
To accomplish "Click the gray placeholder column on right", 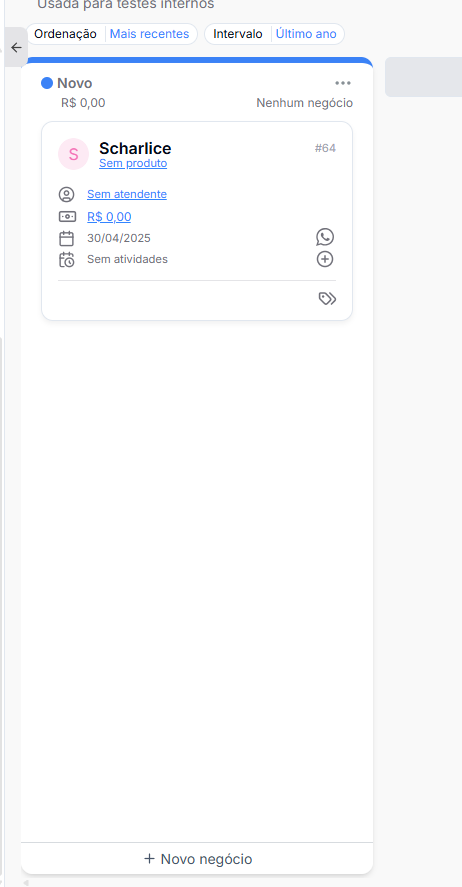I will (x=424, y=77).
